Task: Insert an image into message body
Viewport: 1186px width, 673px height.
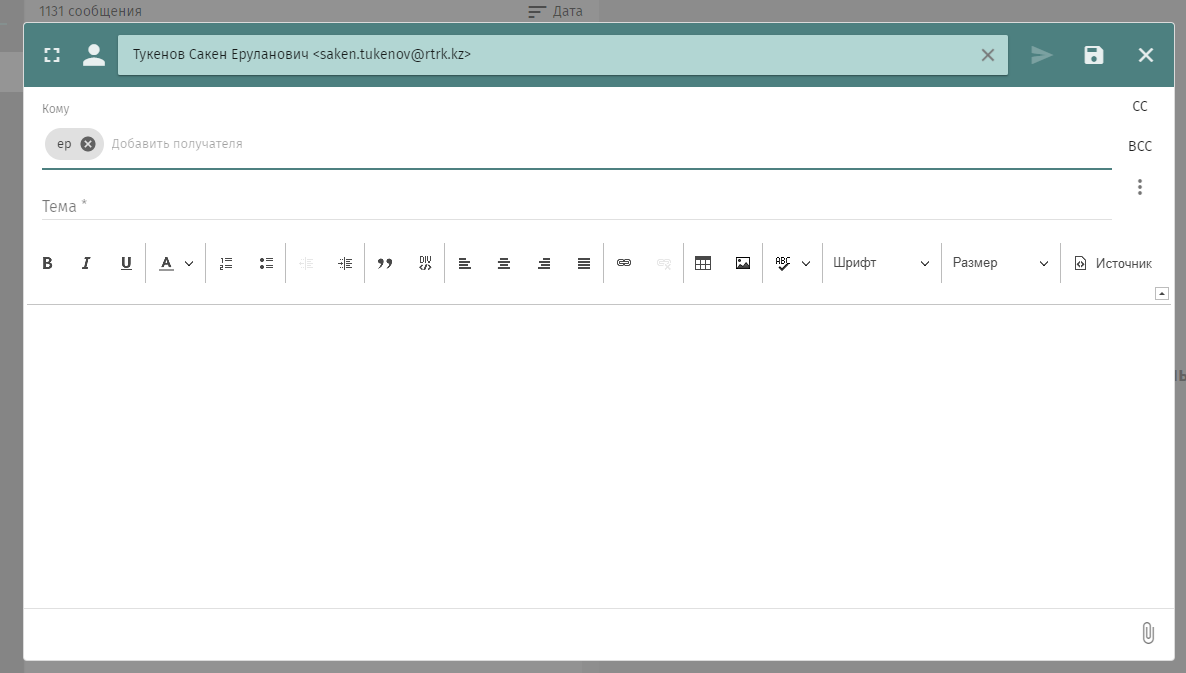Action: pyautogui.click(x=743, y=263)
